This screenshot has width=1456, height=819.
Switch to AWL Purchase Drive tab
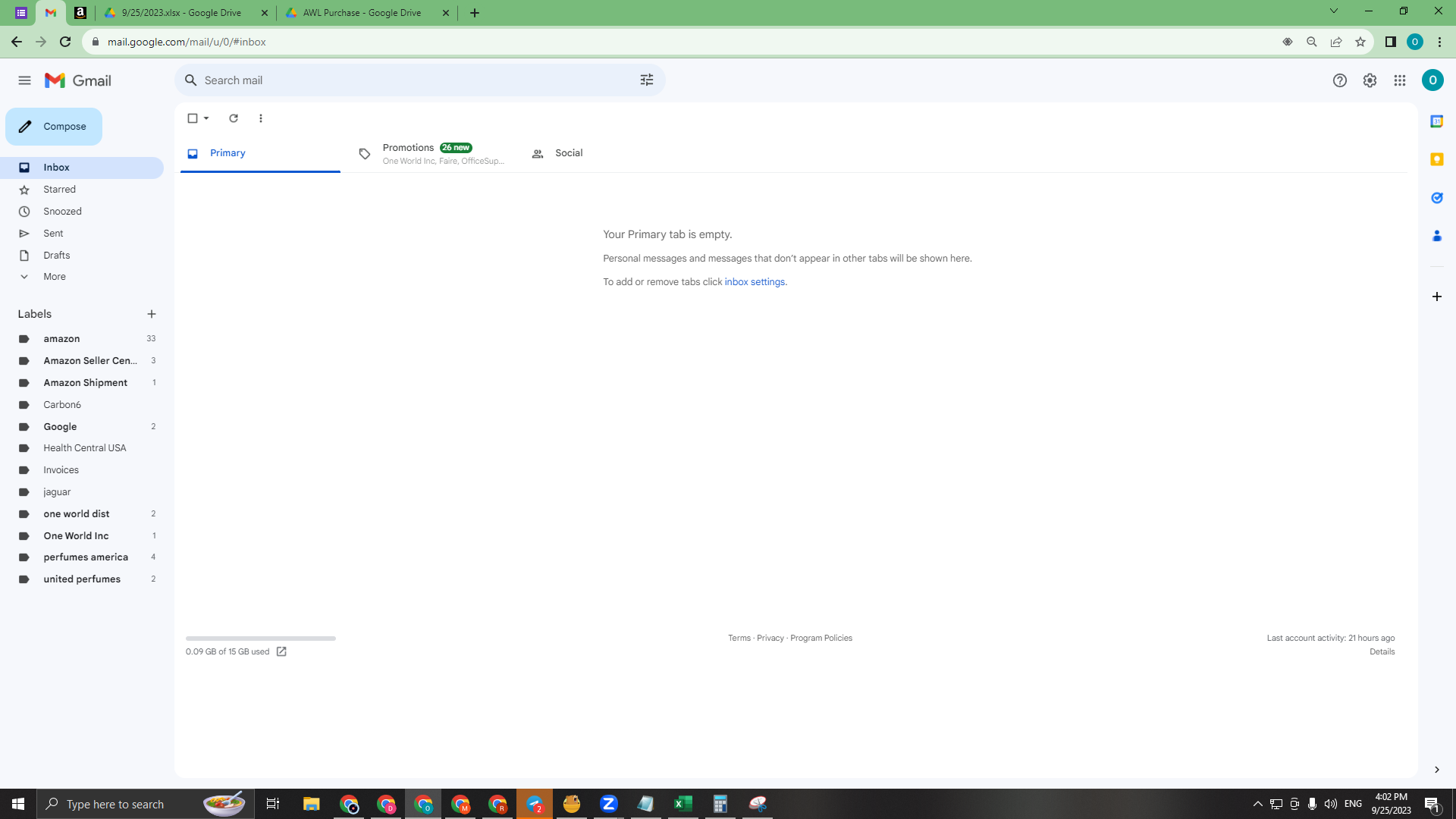pos(367,13)
